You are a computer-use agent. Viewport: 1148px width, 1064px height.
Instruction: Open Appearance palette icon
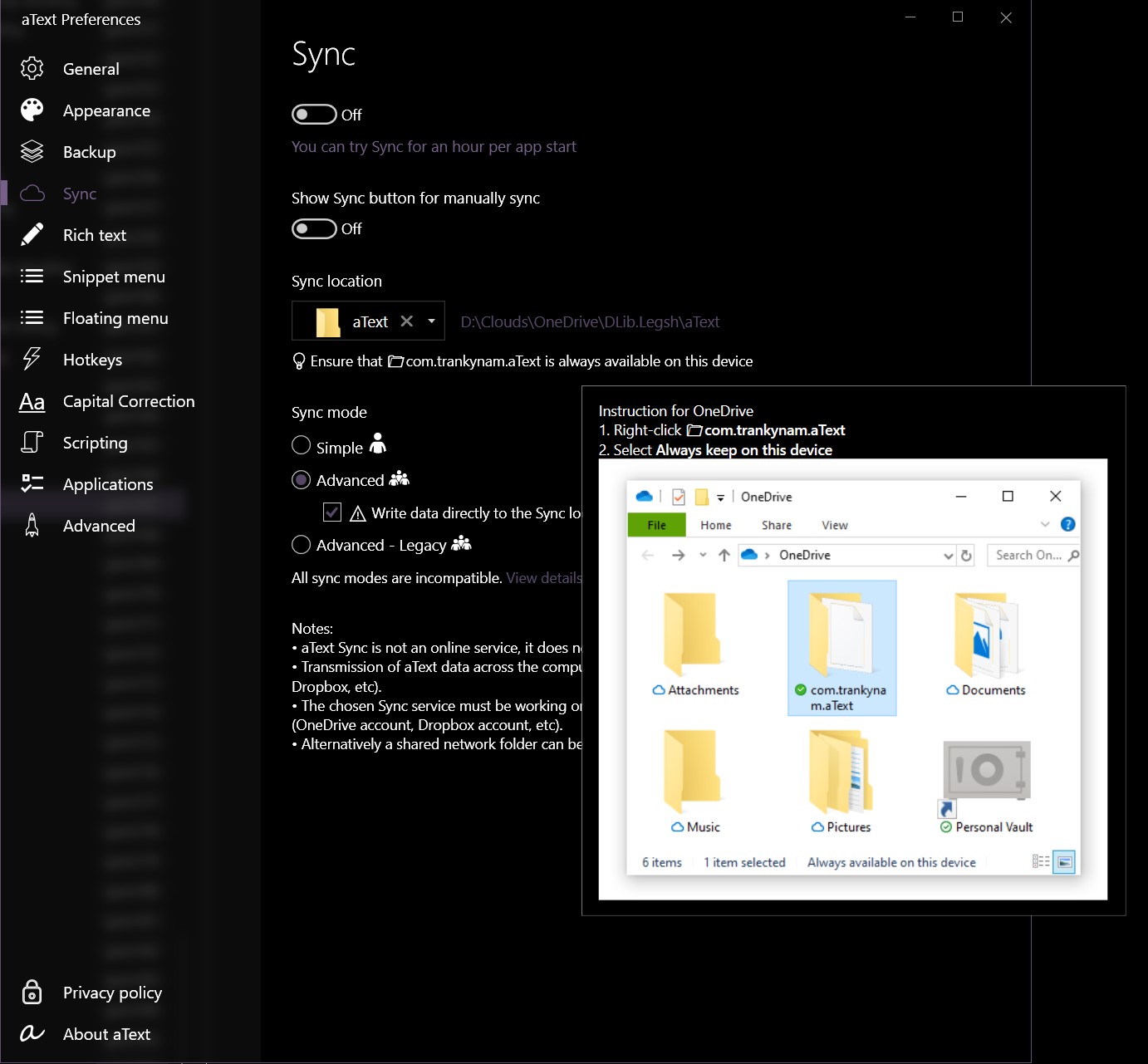(32, 110)
